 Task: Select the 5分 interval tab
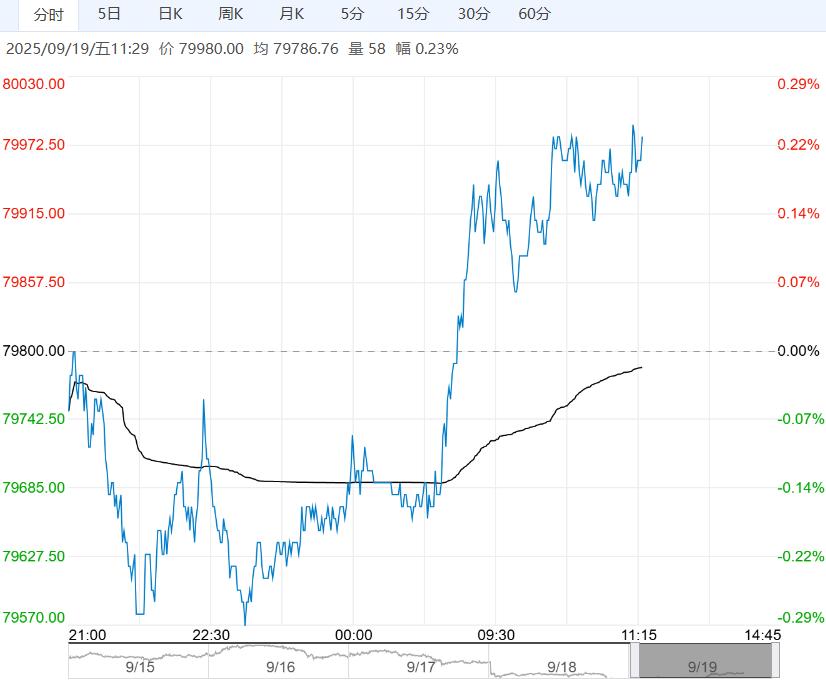pyautogui.click(x=352, y=15)
